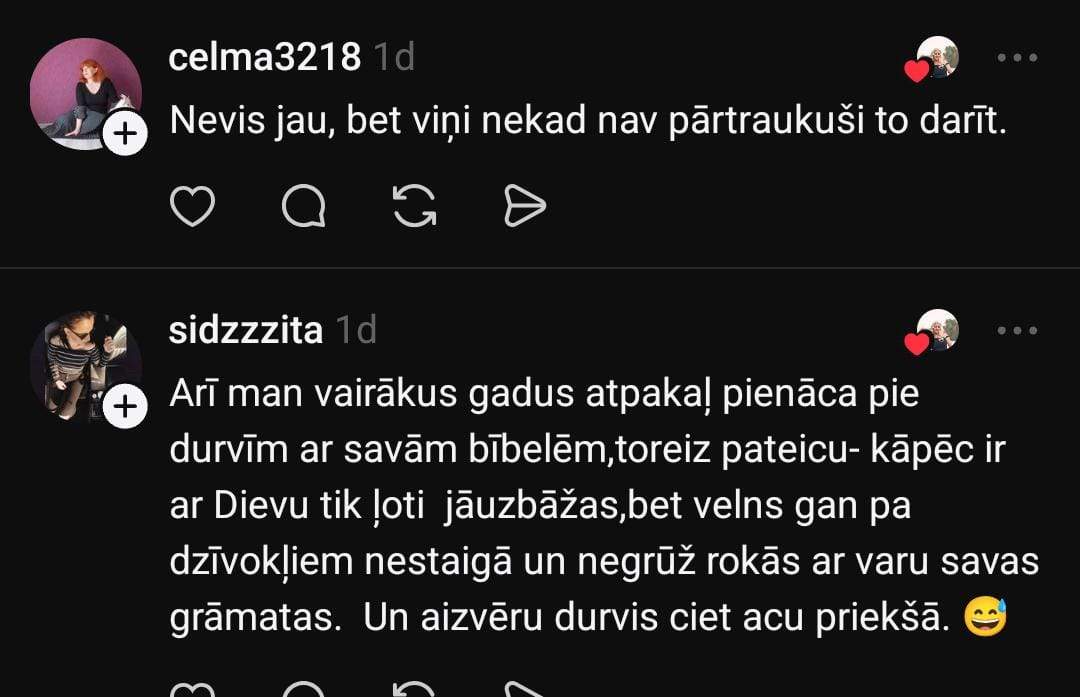Open celma3218's profile picture
This screenshot has height=697, width=1080.
click(85, 93)
